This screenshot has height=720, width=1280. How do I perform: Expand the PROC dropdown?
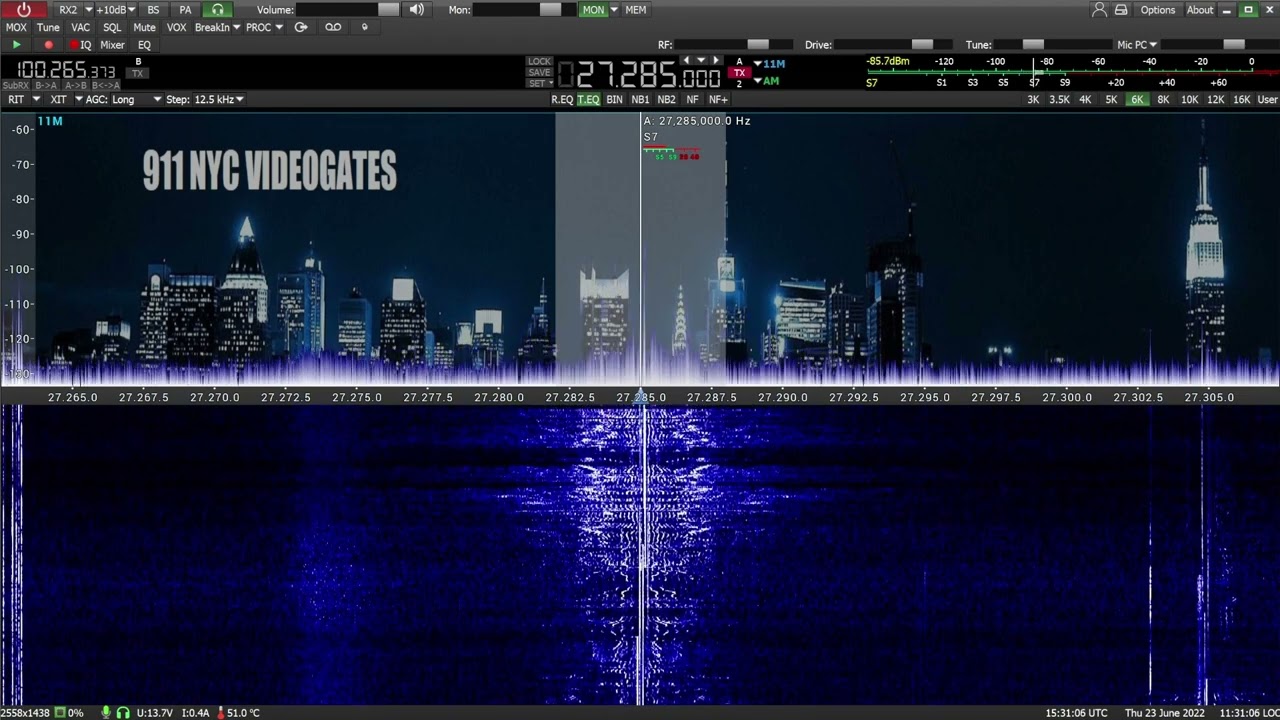click(279, 27)
